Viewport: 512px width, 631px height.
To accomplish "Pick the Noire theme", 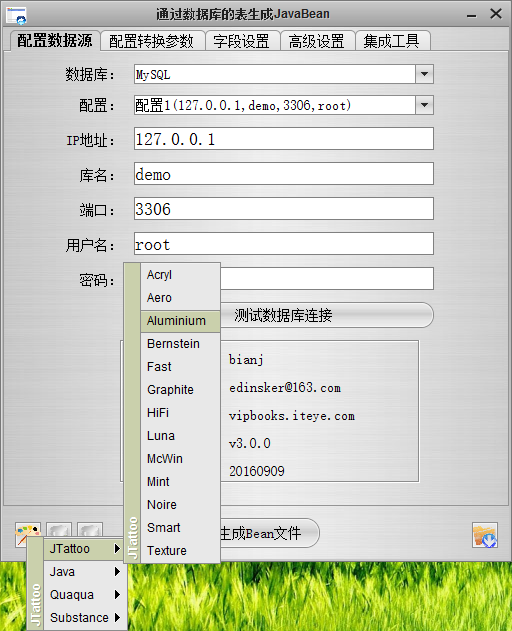I will 180,505.
